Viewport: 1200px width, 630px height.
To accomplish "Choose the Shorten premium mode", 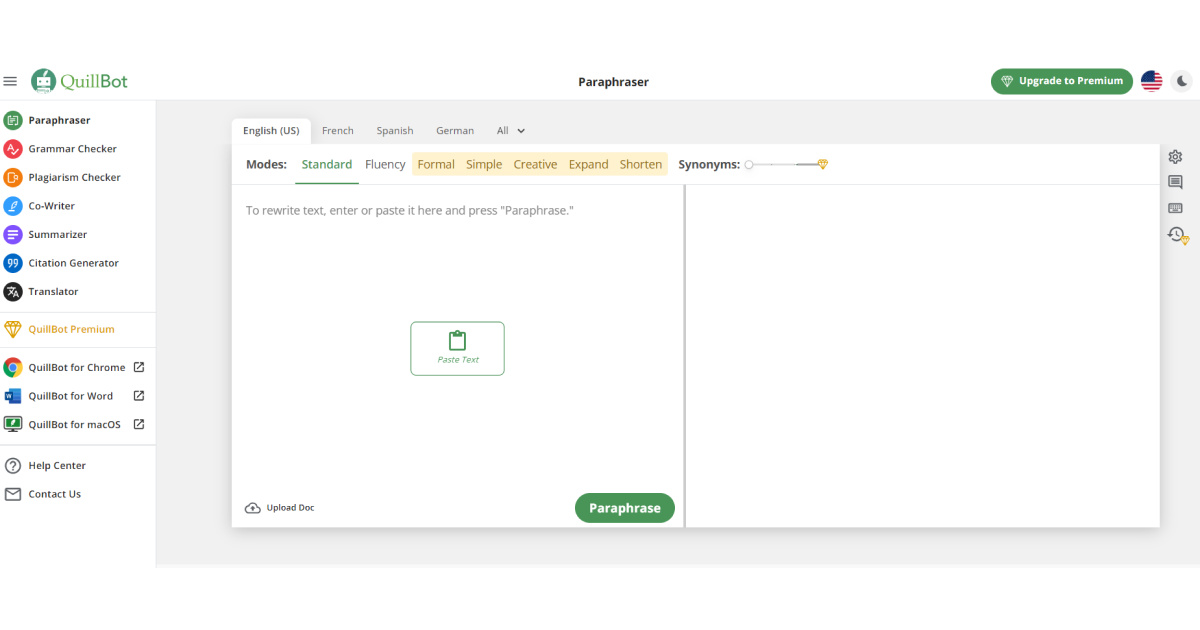I will (641, 165).
